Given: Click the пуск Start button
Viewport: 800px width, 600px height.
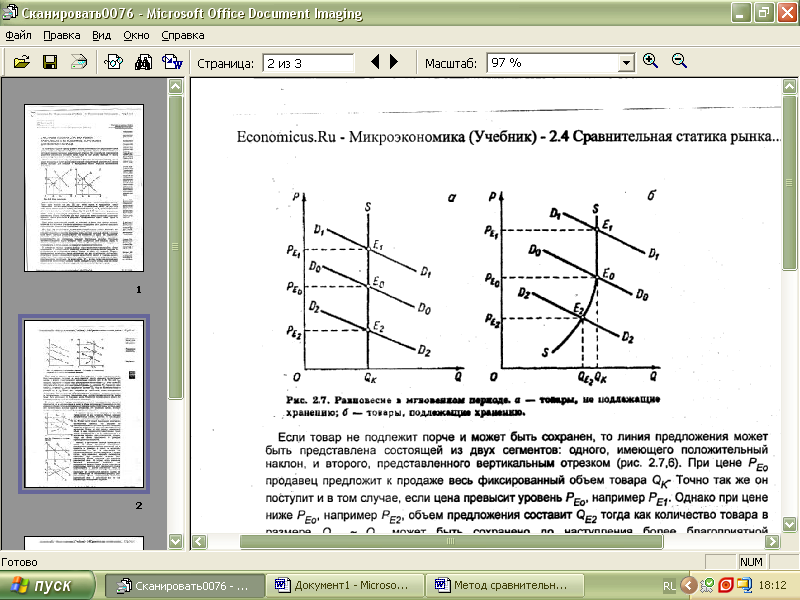Looking at the screenshot, I should 47,585.
